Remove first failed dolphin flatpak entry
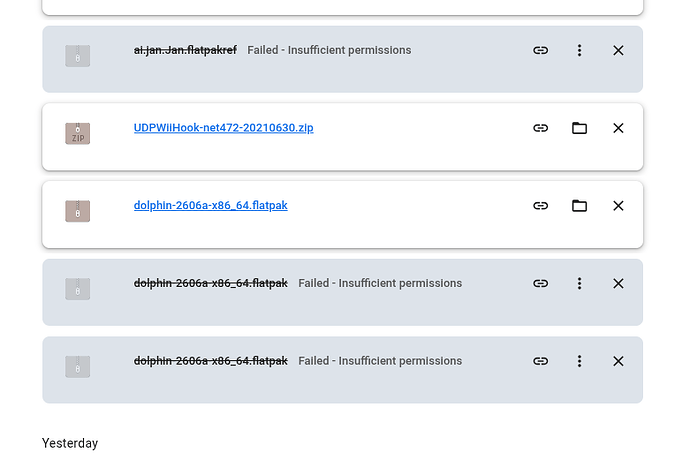 coord(618,283)
